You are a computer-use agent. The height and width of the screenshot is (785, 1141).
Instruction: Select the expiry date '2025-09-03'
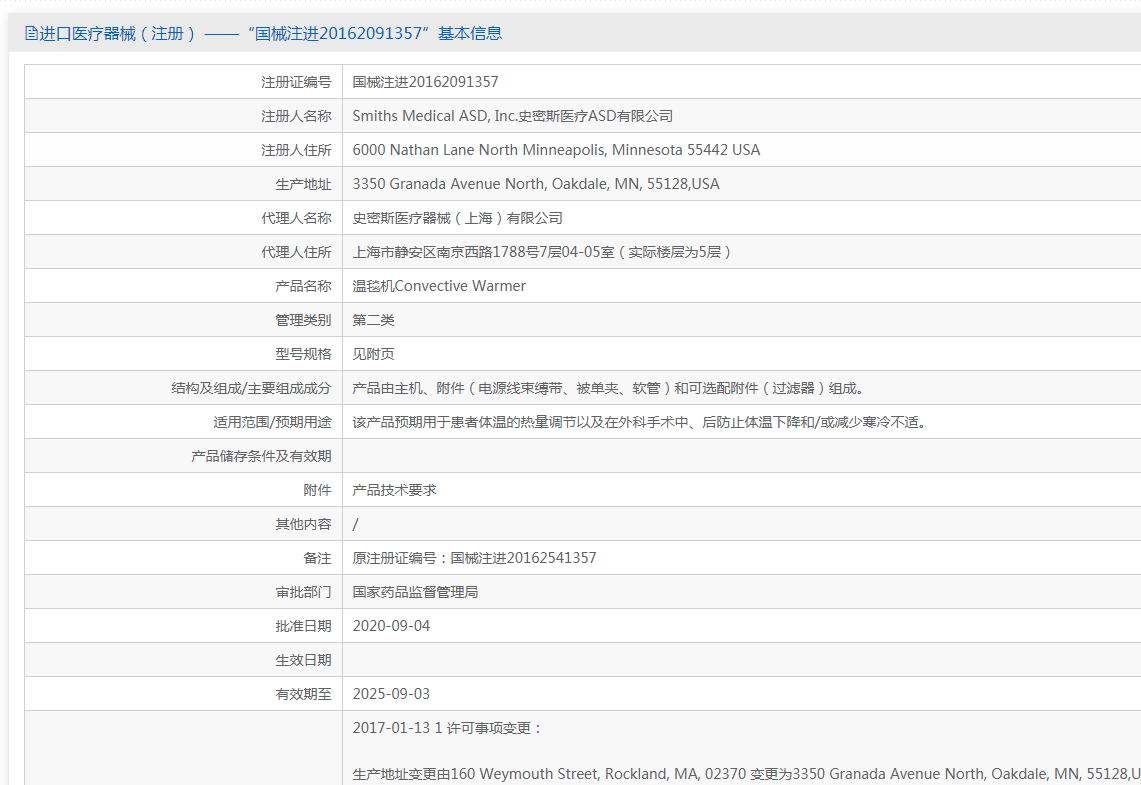[391, 694]
